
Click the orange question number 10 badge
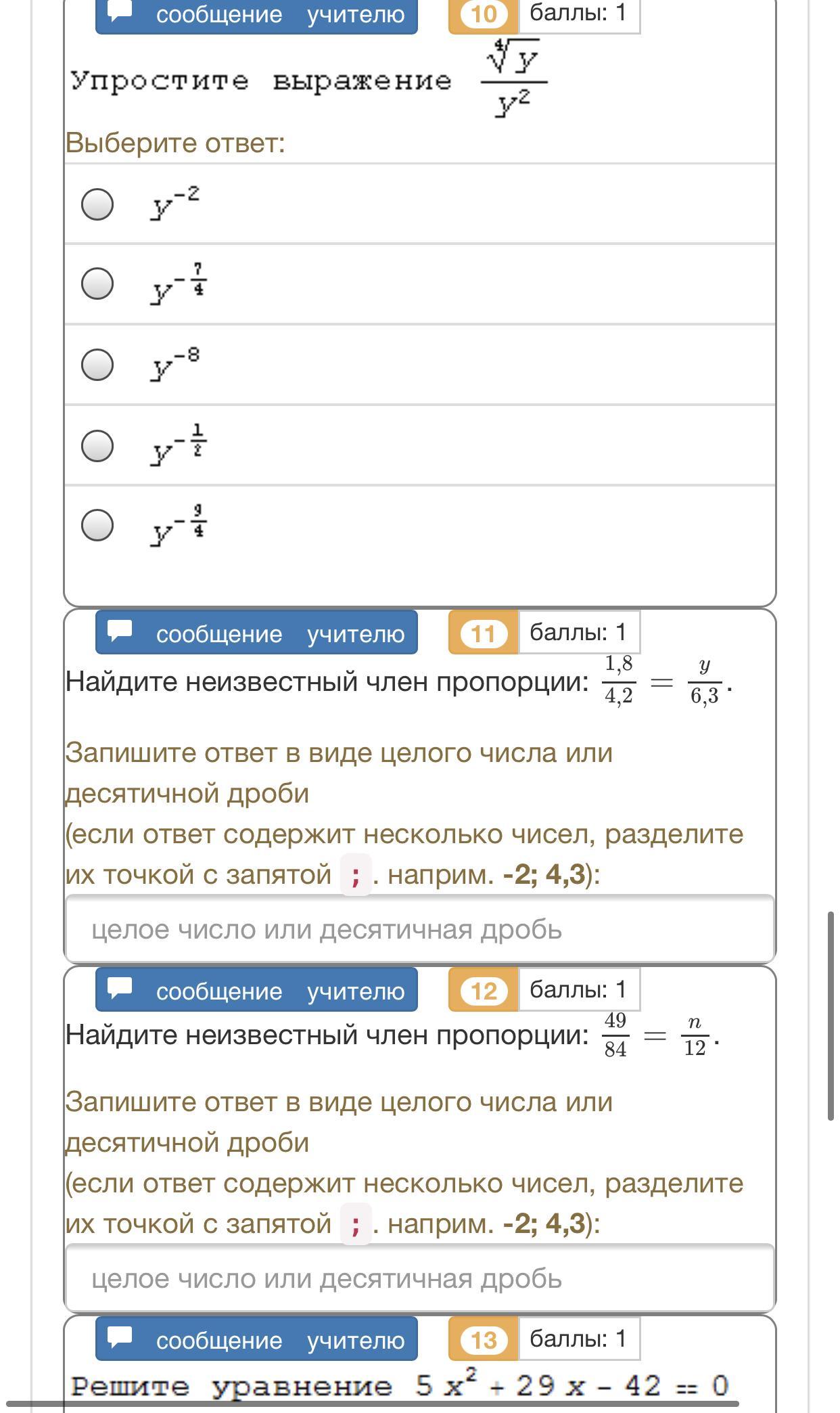(x=483, y=14)
